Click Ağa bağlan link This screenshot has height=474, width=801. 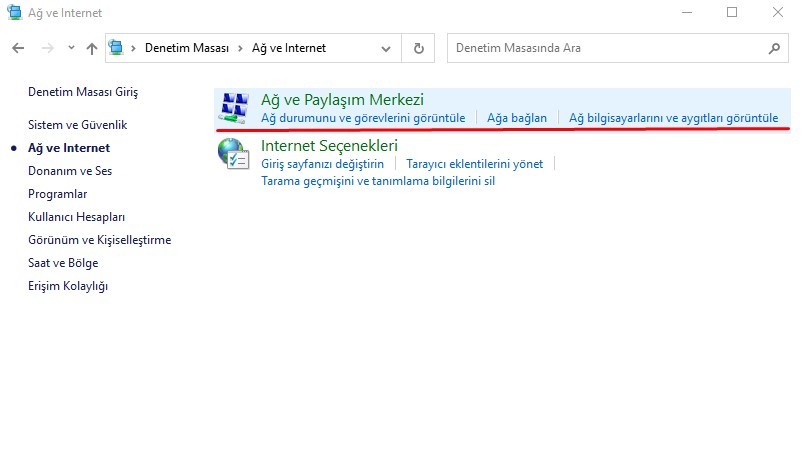[516, 118]
